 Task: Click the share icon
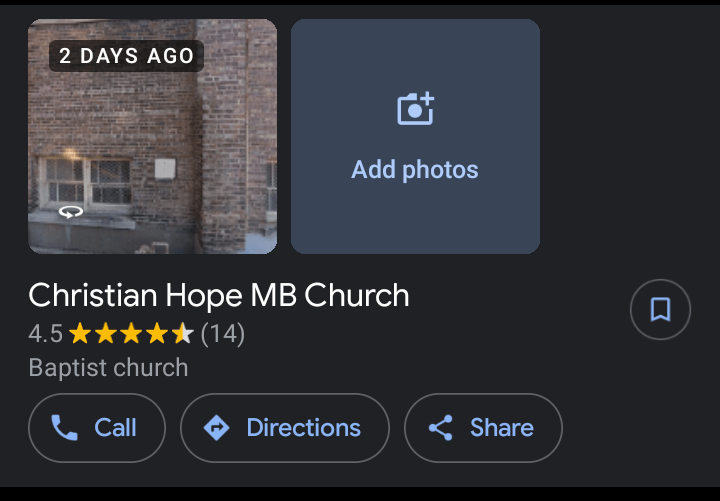(x=440, y=428)
